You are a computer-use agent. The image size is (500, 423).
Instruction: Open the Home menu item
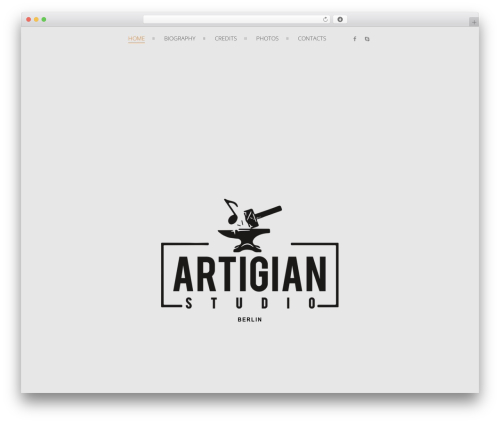point(136,39)
